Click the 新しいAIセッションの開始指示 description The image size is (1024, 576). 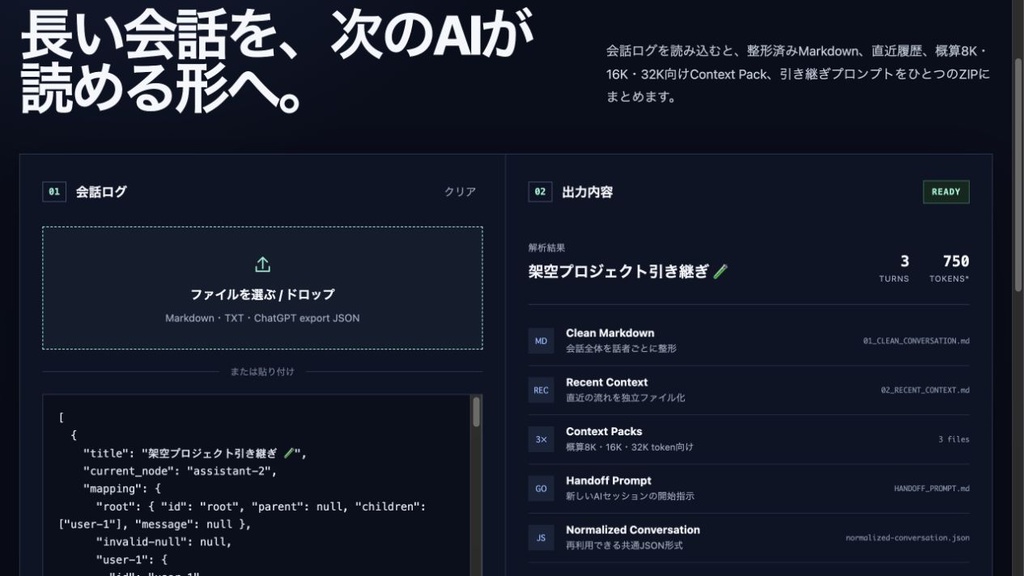630,496
